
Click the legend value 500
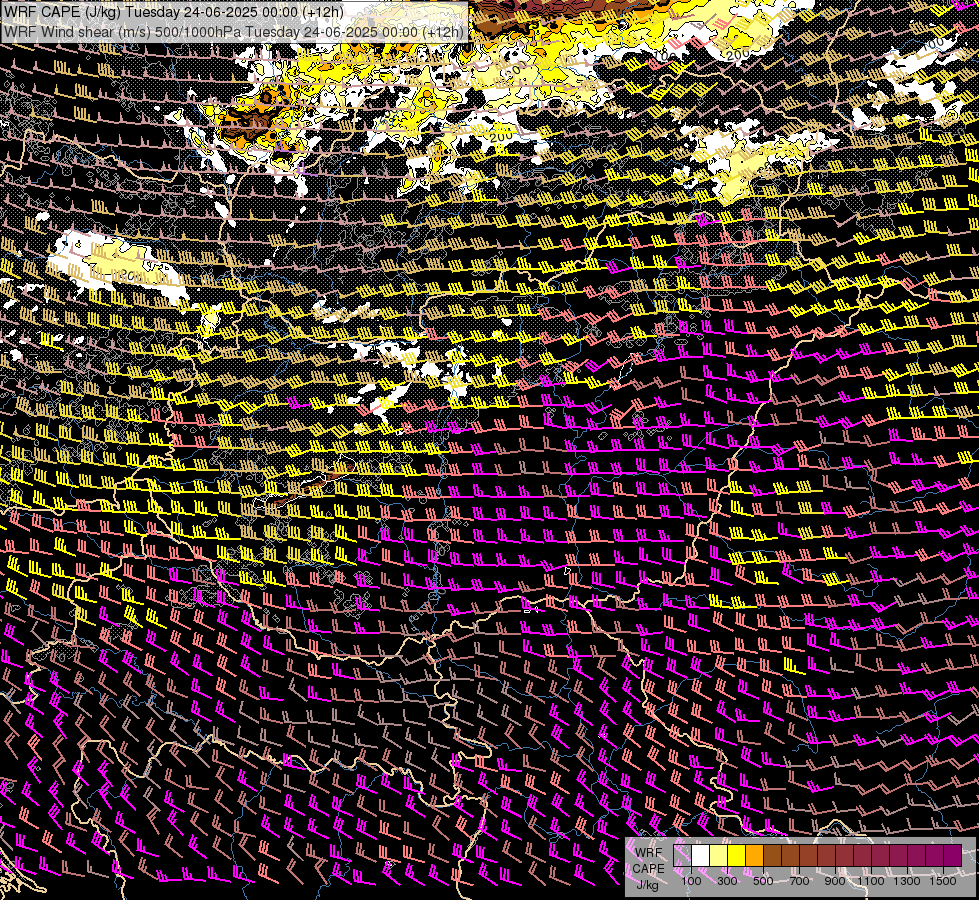click(763, 881)
